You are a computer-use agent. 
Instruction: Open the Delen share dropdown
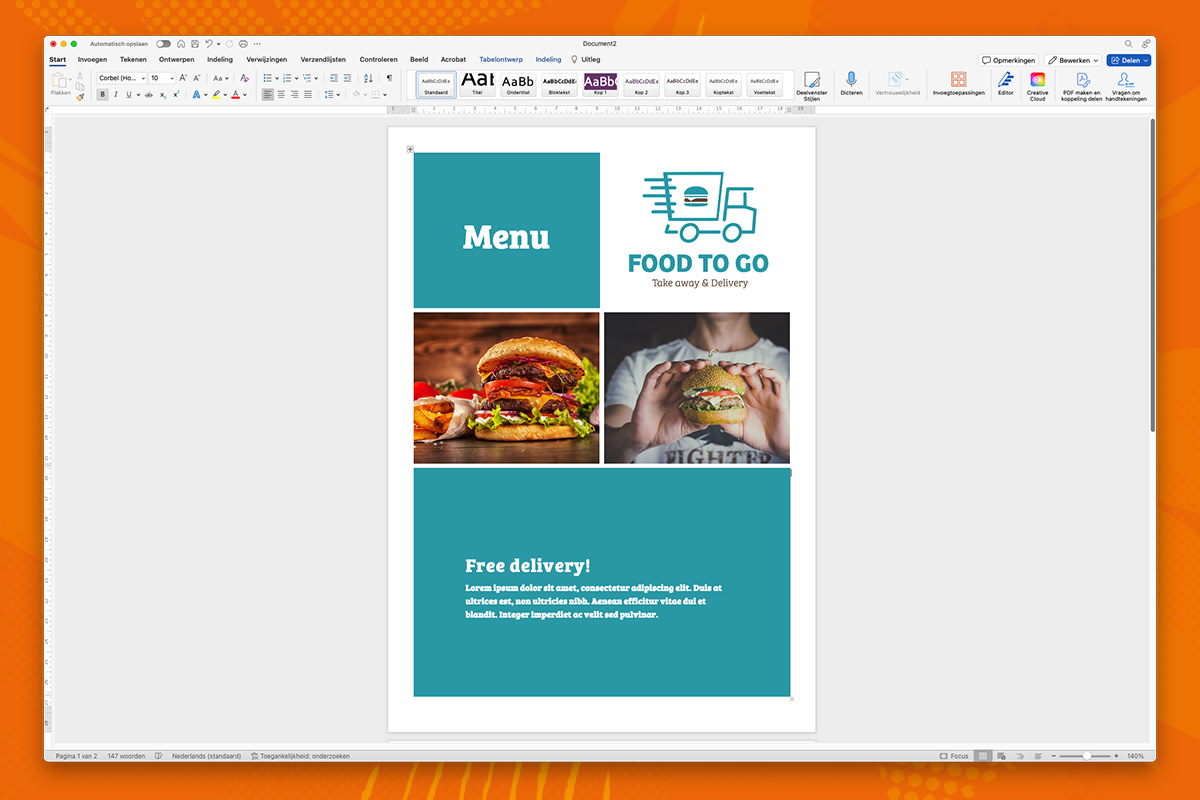(x=1129, y=60)
